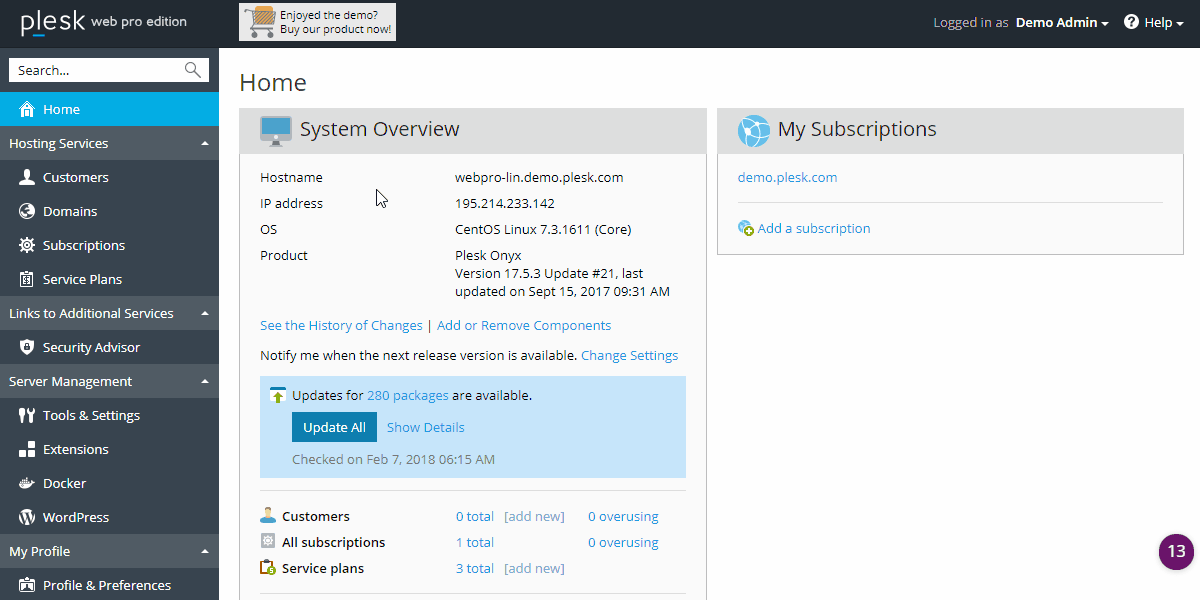Click the OS value CentOS Linux 7.3.1611

(543, 229)
